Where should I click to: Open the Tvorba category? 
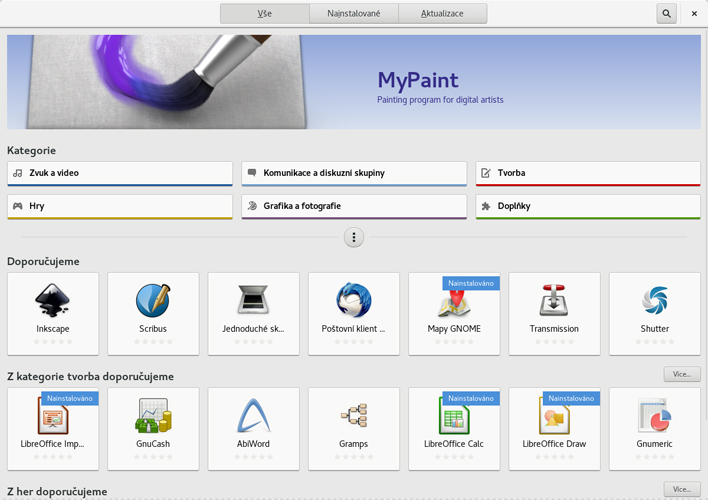click(x=588, y=173)
